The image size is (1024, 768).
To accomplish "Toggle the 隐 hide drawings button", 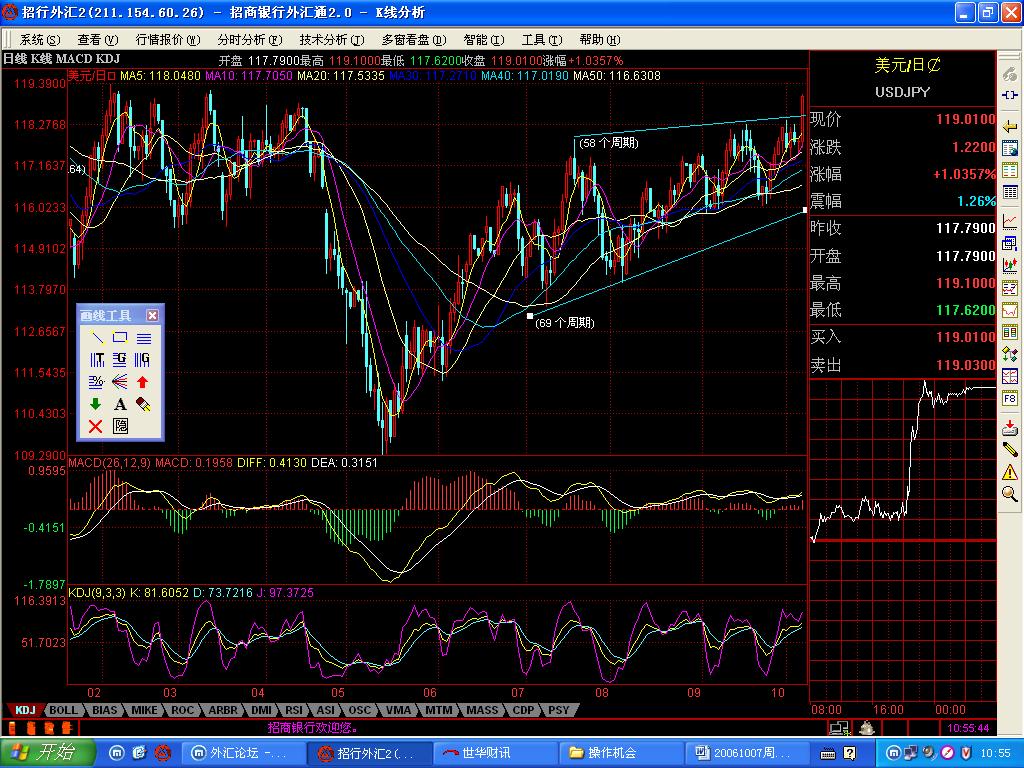I will [120, 426].
